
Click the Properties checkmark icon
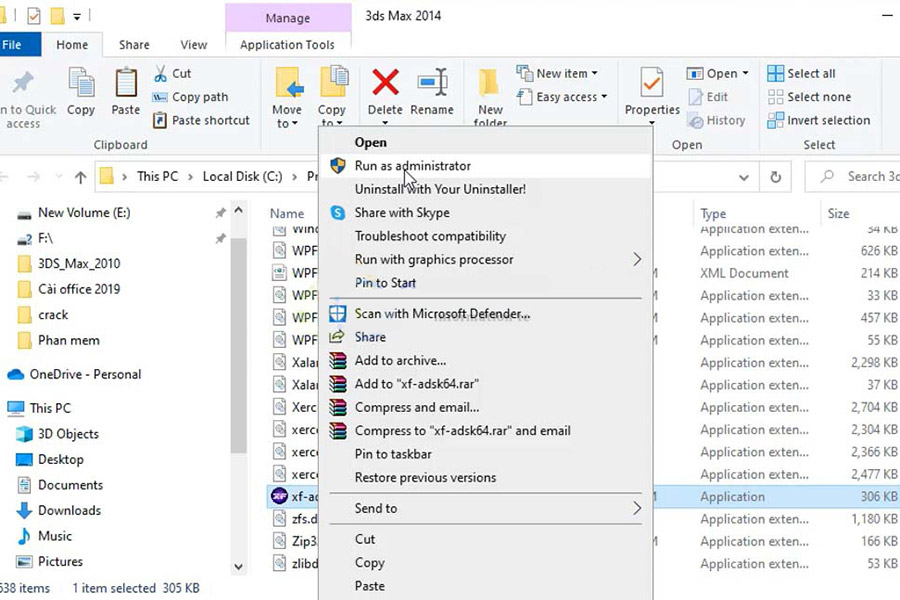(651, 83)
